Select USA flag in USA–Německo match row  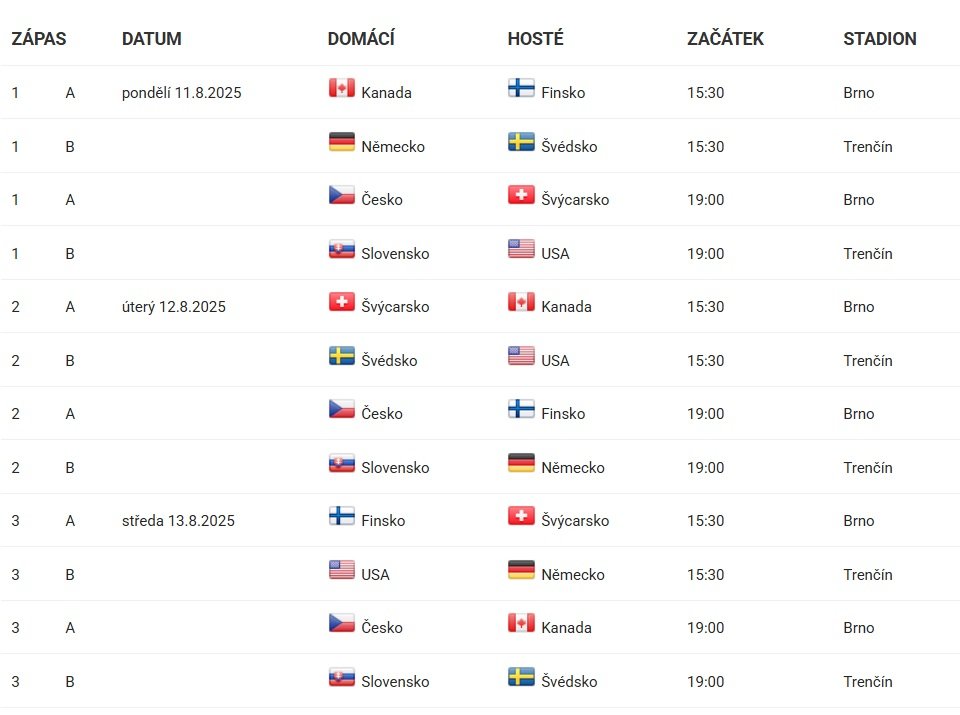pos(342,570)
